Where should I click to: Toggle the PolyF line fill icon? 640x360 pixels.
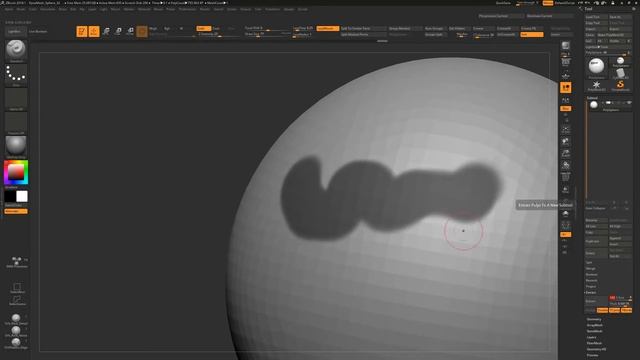tap(566, 177)
